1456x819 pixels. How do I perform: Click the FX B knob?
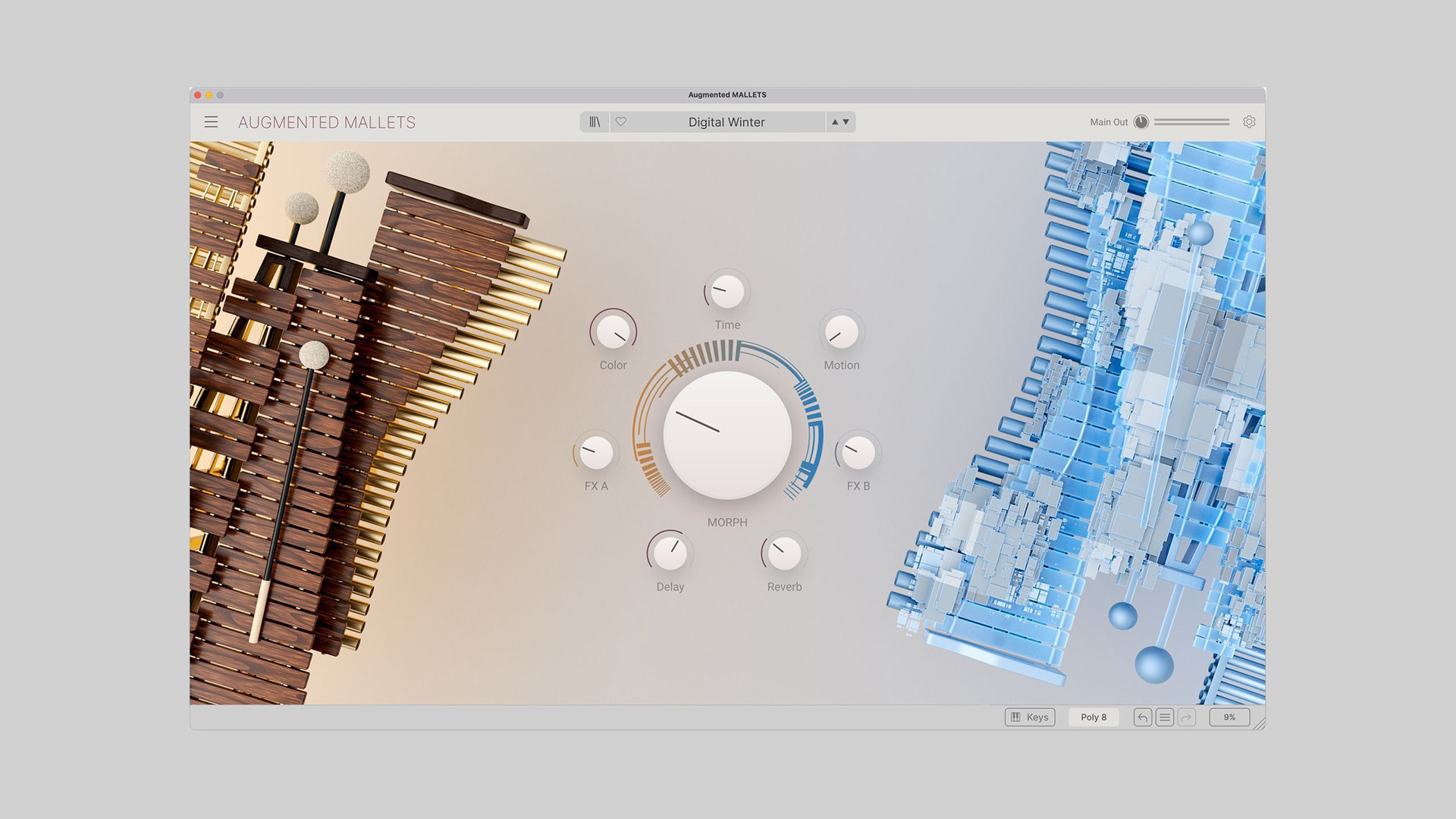pyautogui.click(x=858, y=453)
